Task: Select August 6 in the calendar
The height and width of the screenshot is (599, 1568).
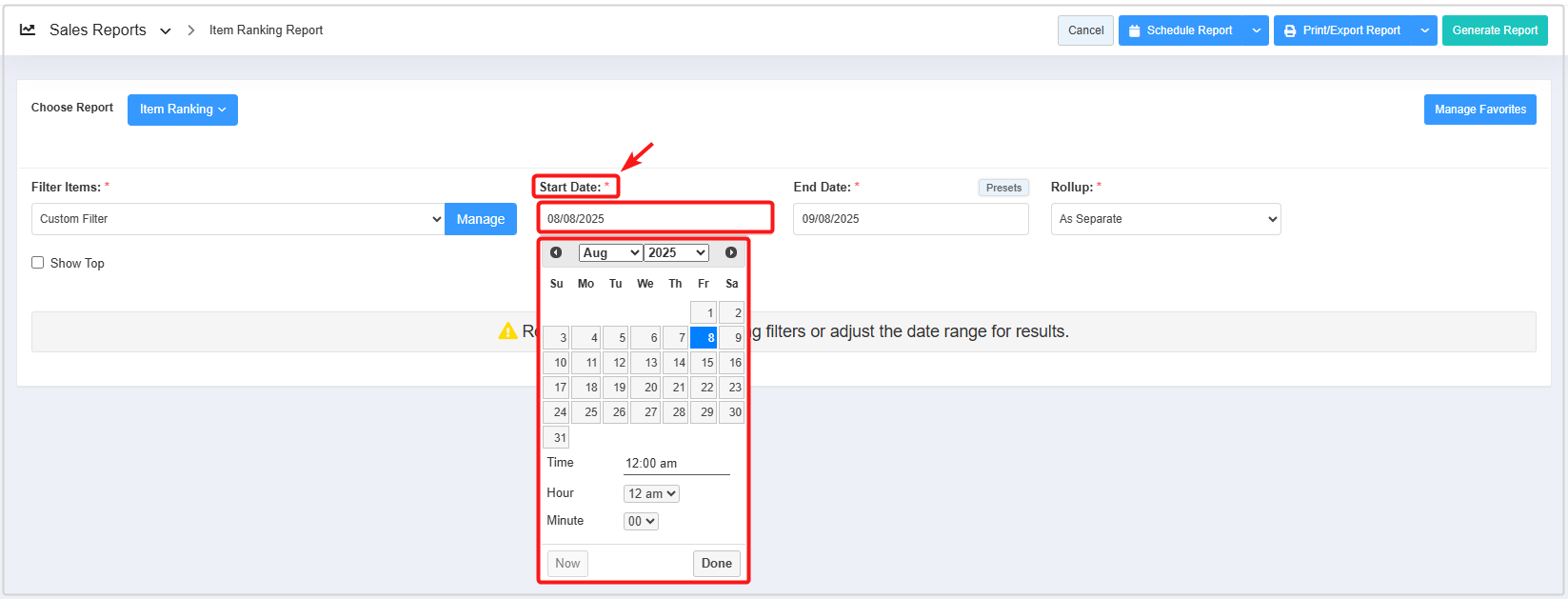Action: (645, 337)
